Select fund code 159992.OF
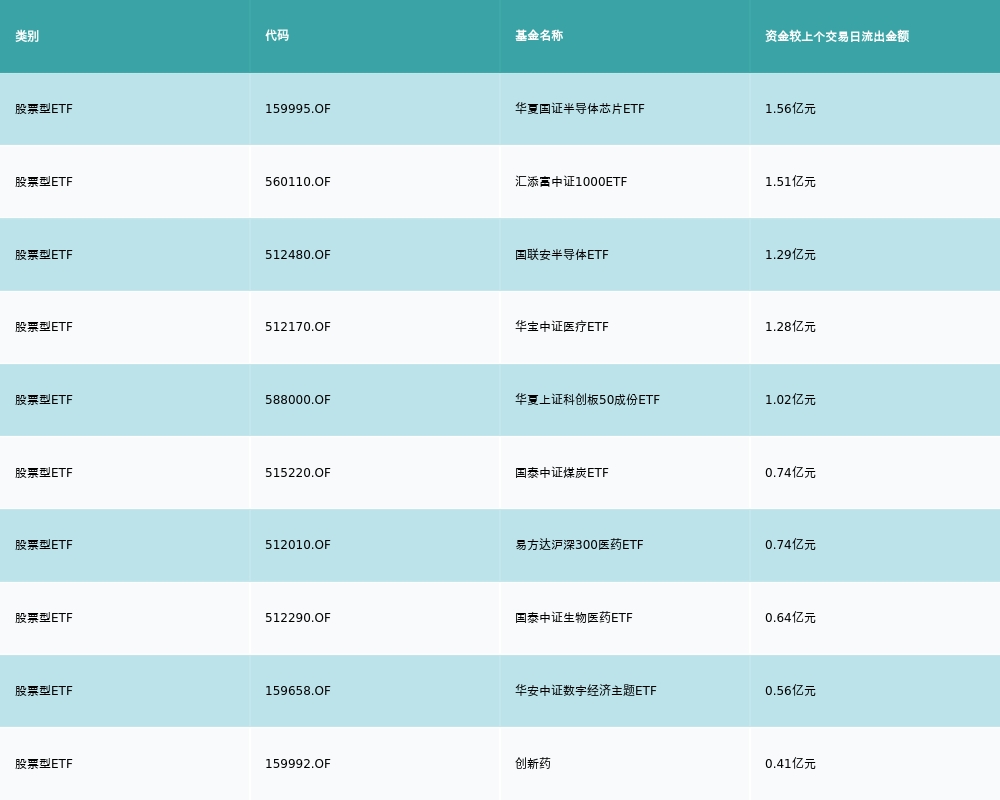 pyautogui.click(x=298, y=764)
